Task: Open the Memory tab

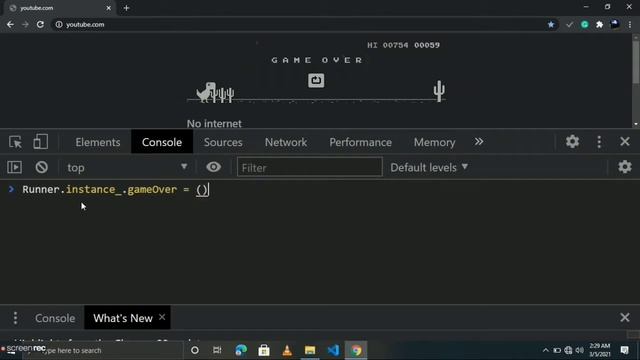Action: click(434, 142)
